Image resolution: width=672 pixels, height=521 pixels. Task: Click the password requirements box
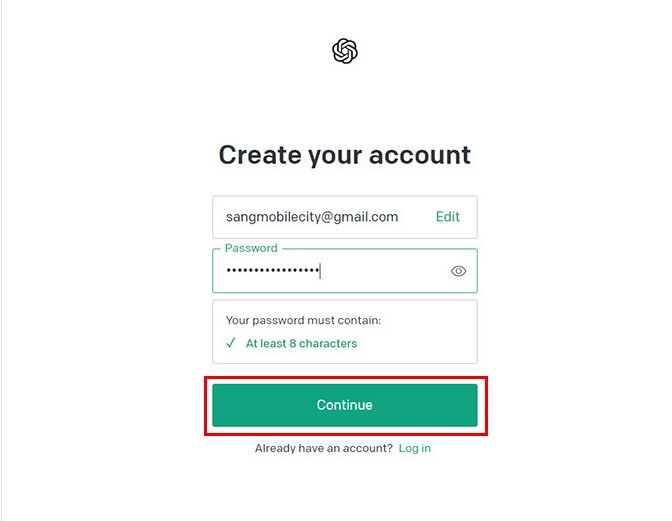pyautogui.click(x=345, y=332)
